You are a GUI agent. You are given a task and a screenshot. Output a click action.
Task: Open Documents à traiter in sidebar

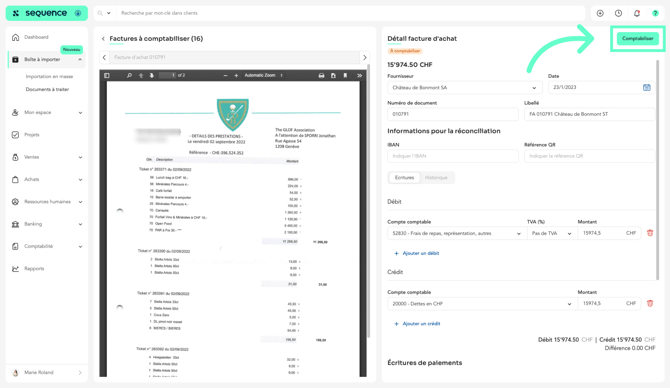coord(47,89)
